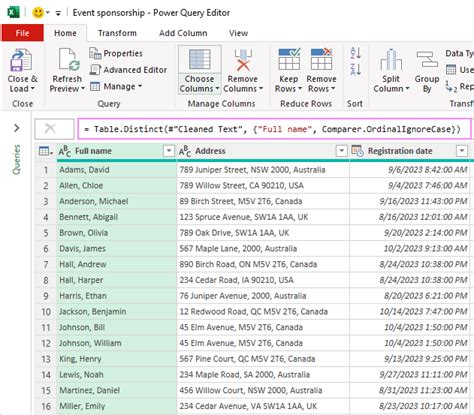Click the Choose Columns icon
Viewport: 474px width, 415px height.
point(199,60)
